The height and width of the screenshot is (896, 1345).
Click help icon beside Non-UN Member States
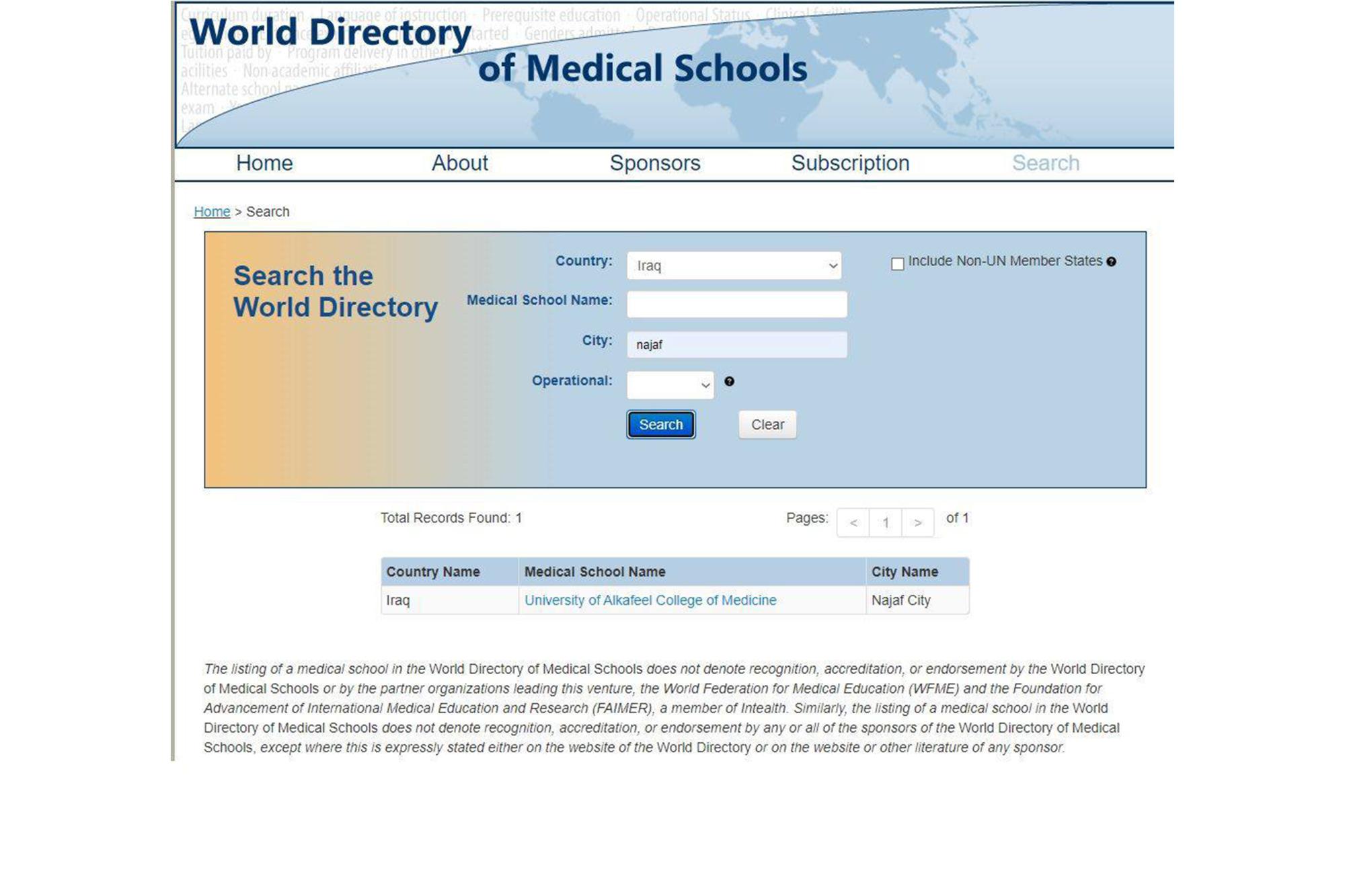(x=1111, y=261)
